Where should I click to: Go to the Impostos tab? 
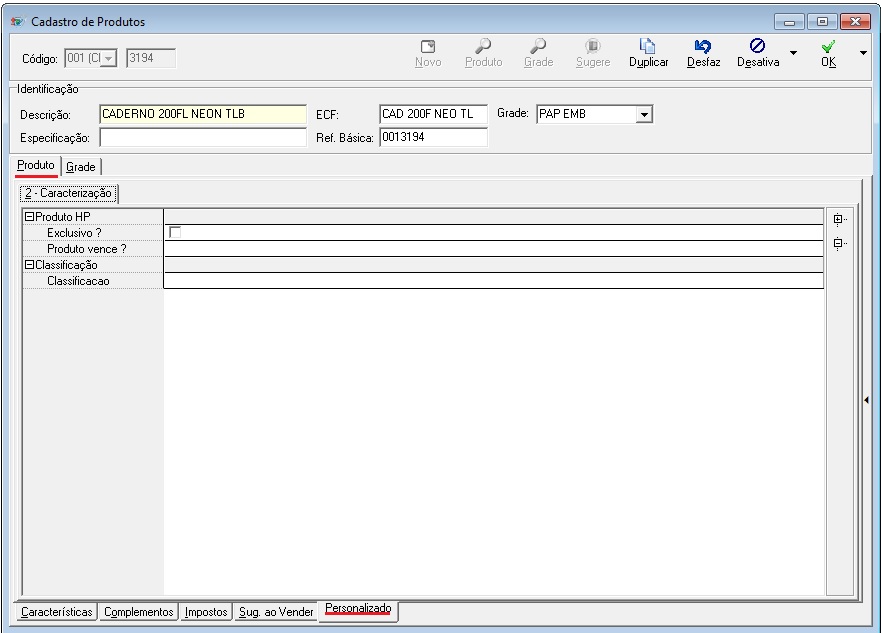(206, 612)
